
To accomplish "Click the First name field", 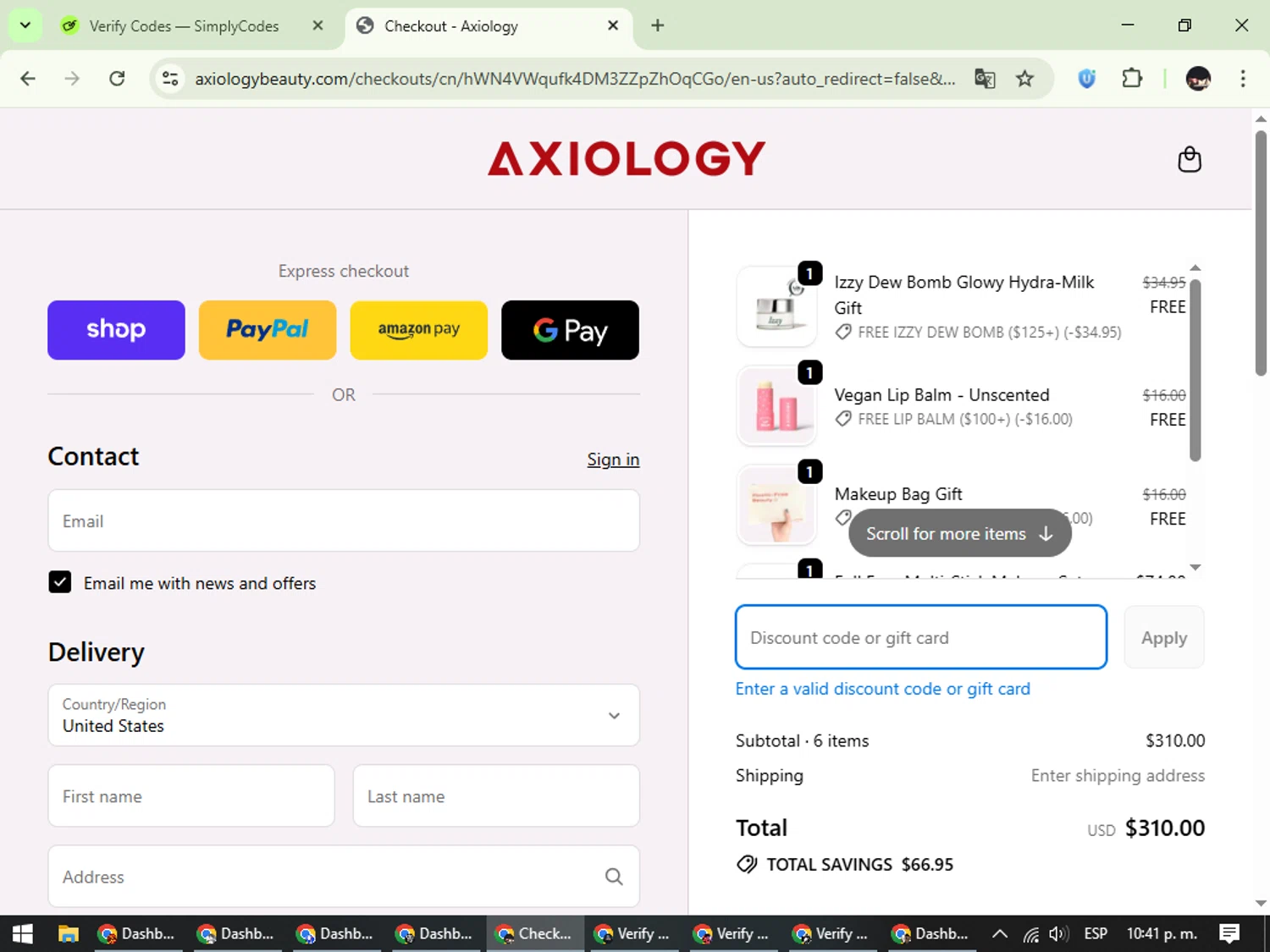I will [191, 796].
